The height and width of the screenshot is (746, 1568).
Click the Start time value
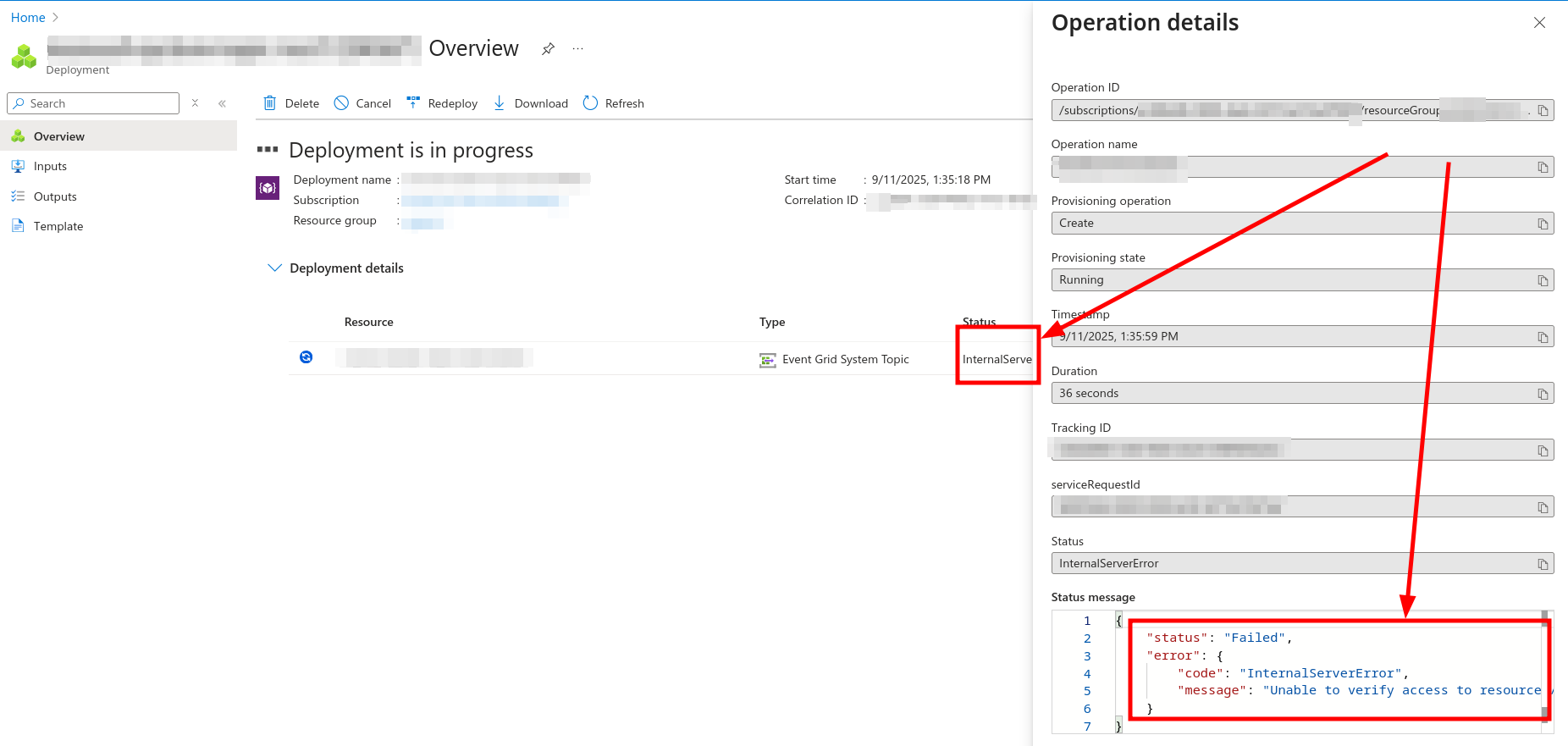click(x=930, y=180)
